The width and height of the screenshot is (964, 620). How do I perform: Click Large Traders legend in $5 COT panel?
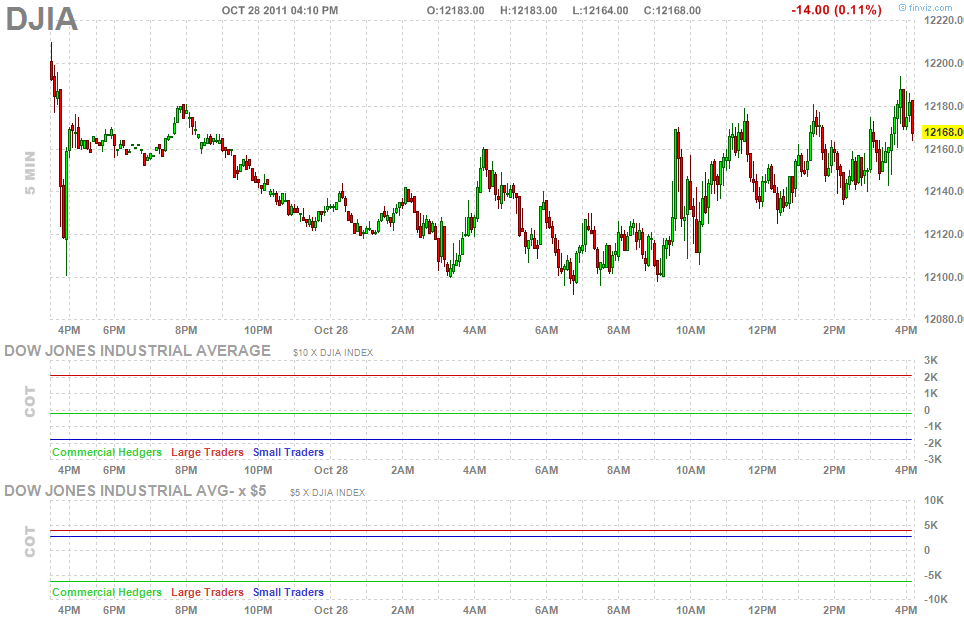(207, 592)
